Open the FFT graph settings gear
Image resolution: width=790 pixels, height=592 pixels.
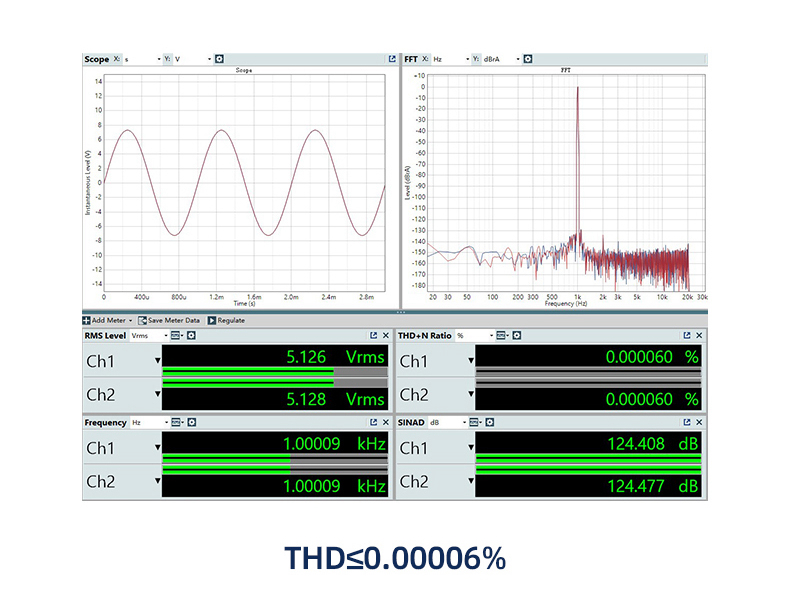(x=528, y=59)
